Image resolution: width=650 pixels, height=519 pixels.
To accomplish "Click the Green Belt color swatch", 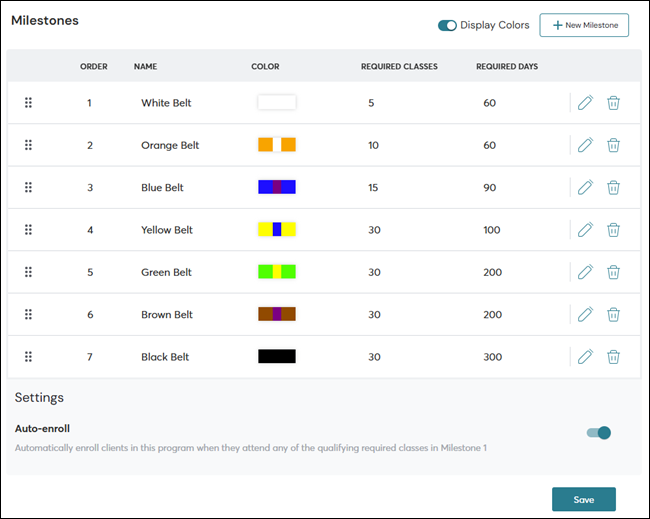I will point(277,272).
